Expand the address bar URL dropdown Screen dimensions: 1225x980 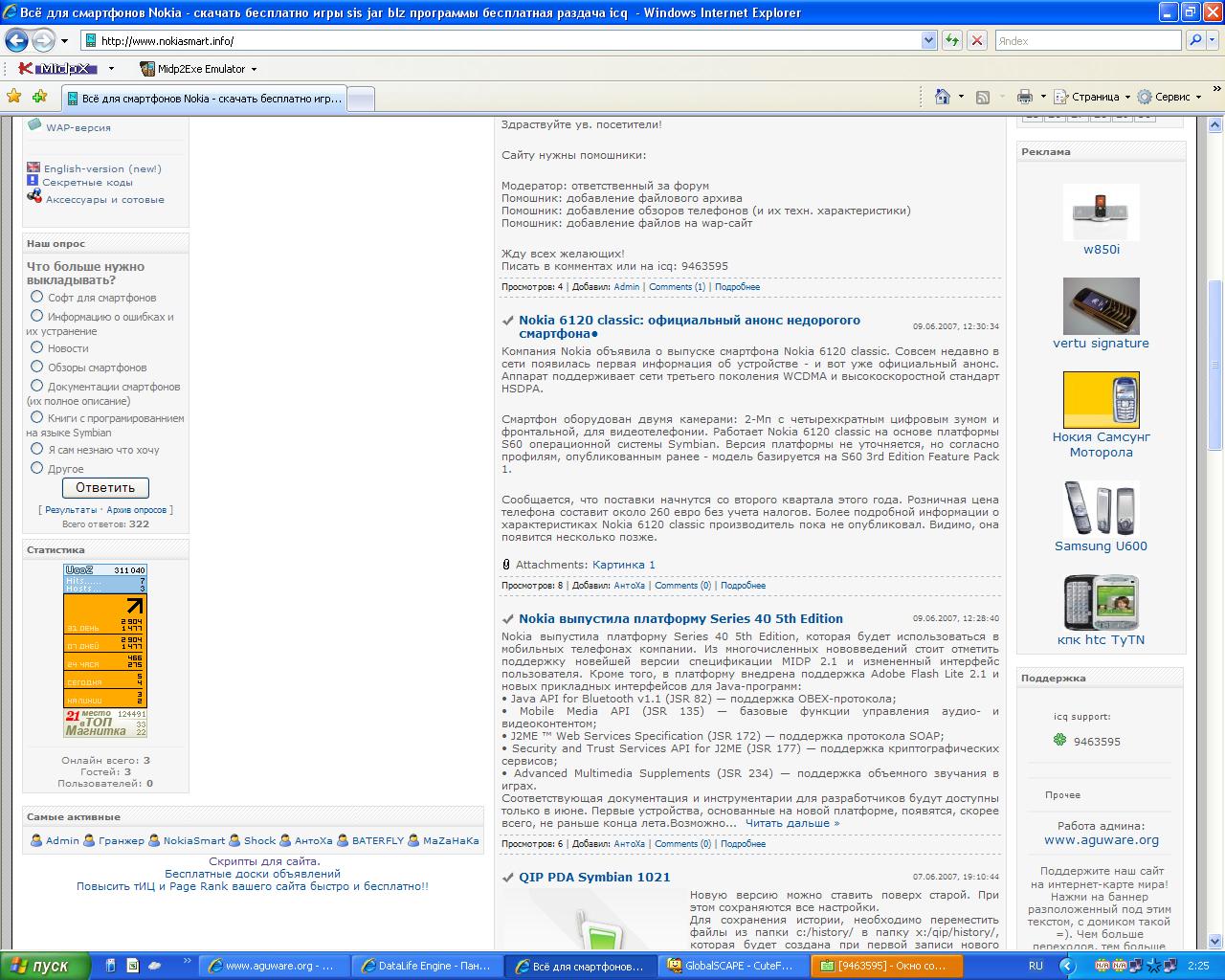[x=928, y=40]
